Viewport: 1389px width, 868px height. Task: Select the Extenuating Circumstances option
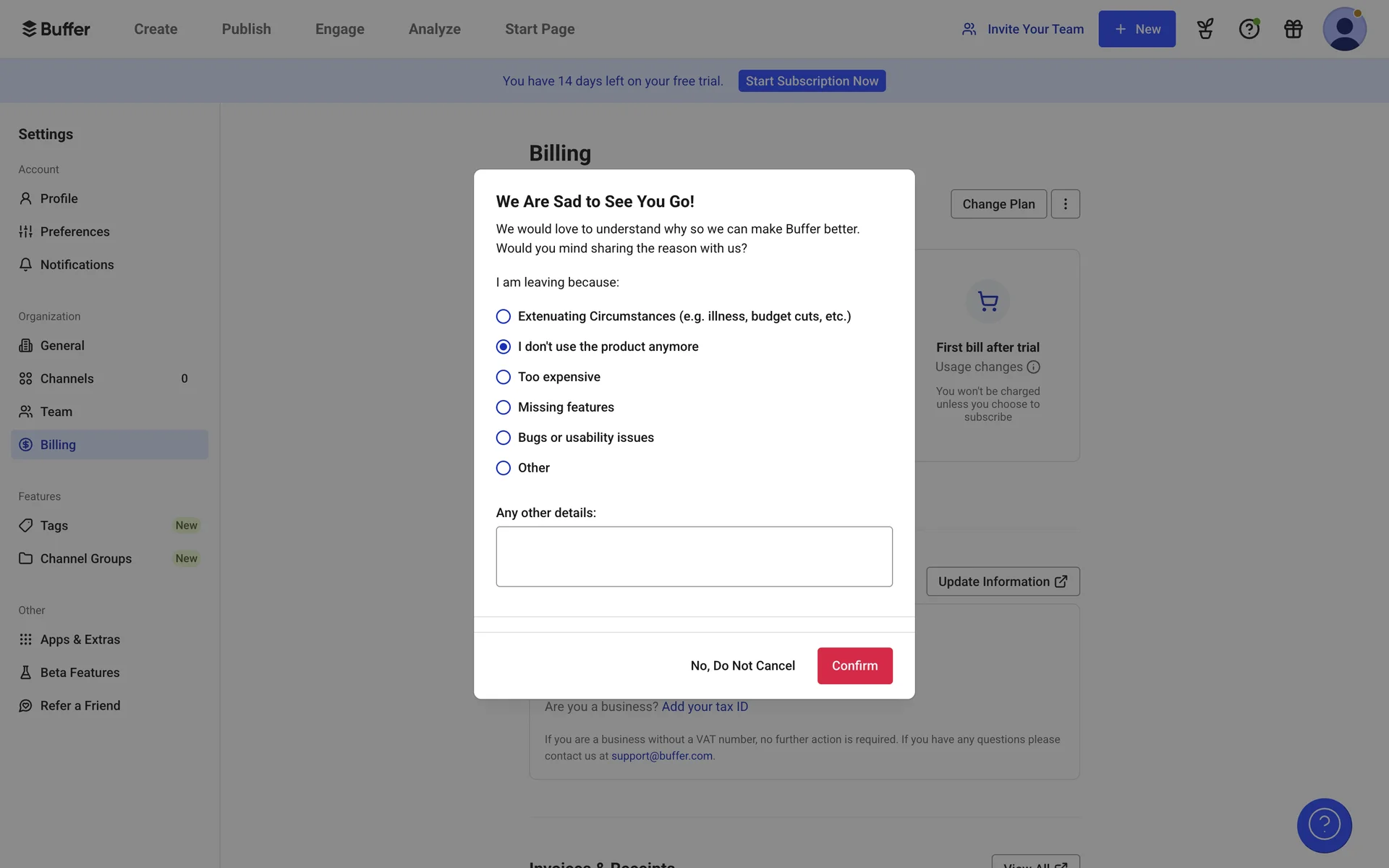pyautogui.click(x=504, y=316)
